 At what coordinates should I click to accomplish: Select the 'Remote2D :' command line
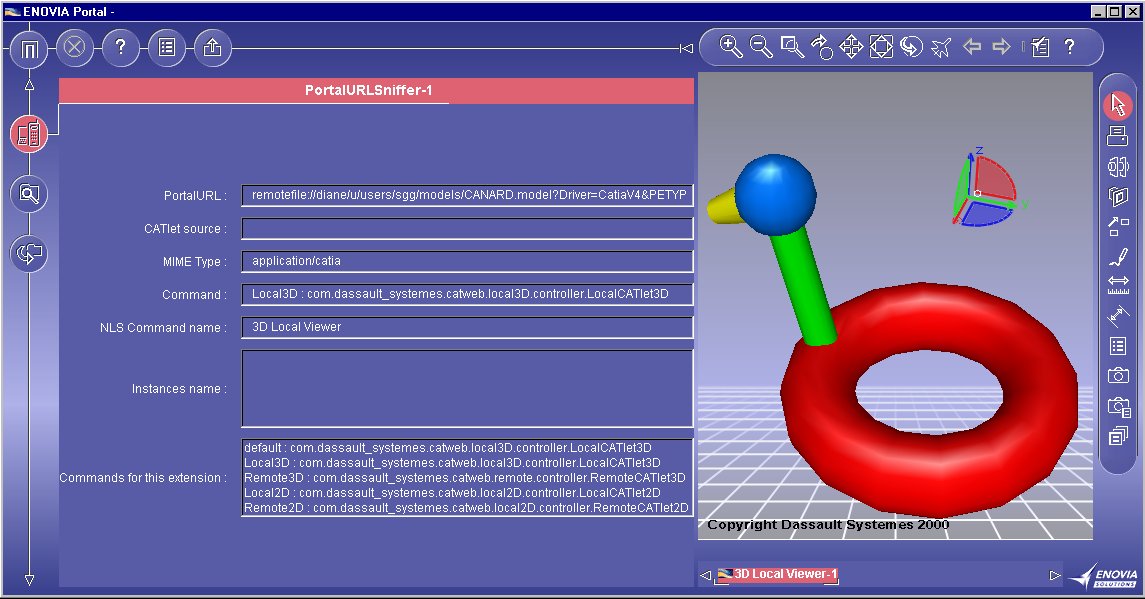click(466, 508)
